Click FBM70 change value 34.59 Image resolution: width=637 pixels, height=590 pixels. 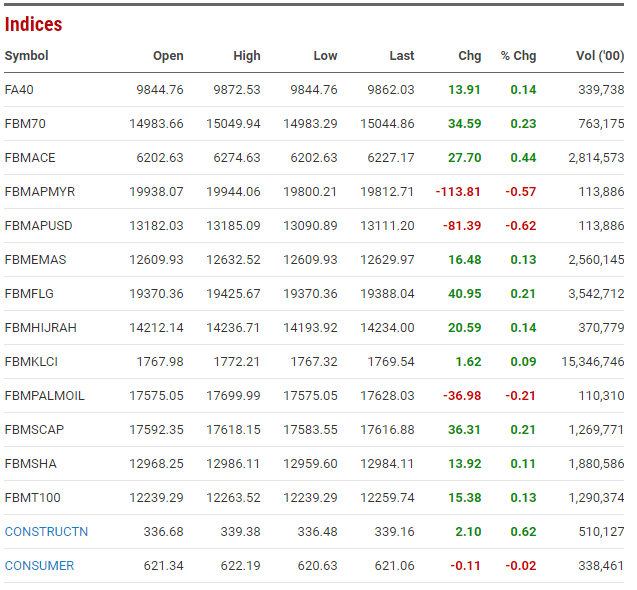pos(465,124)
